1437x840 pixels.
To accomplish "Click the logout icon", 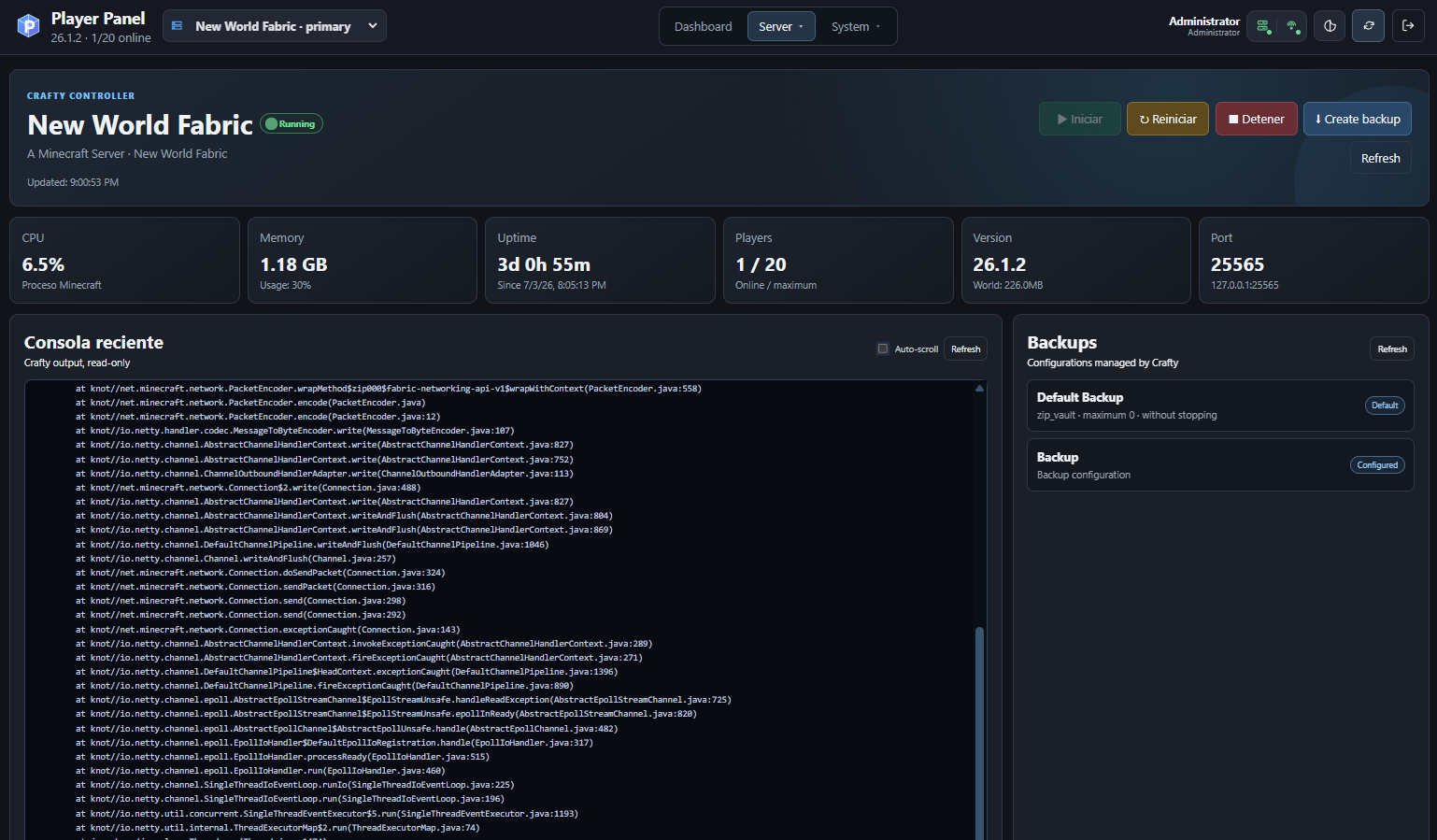I will pyautogui.click(x=1408, y=26).
